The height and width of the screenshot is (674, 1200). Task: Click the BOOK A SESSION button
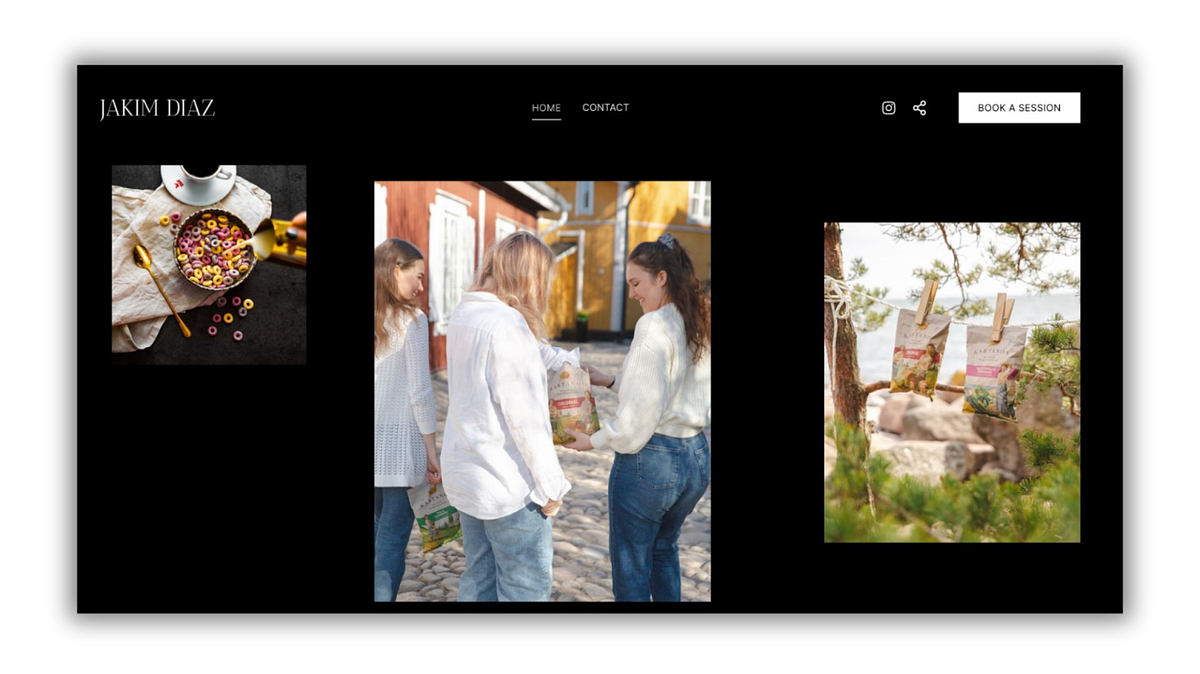(1019, 107)
